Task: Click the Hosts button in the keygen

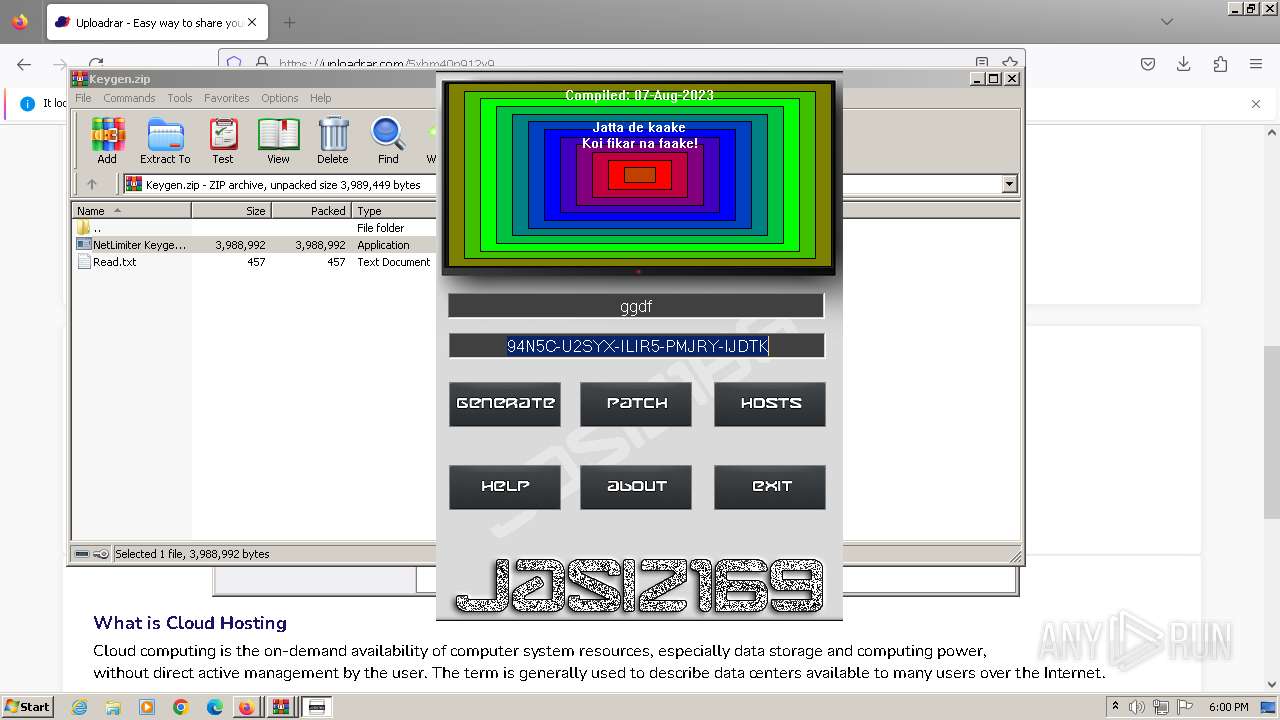Action: [x=770, y=404]
